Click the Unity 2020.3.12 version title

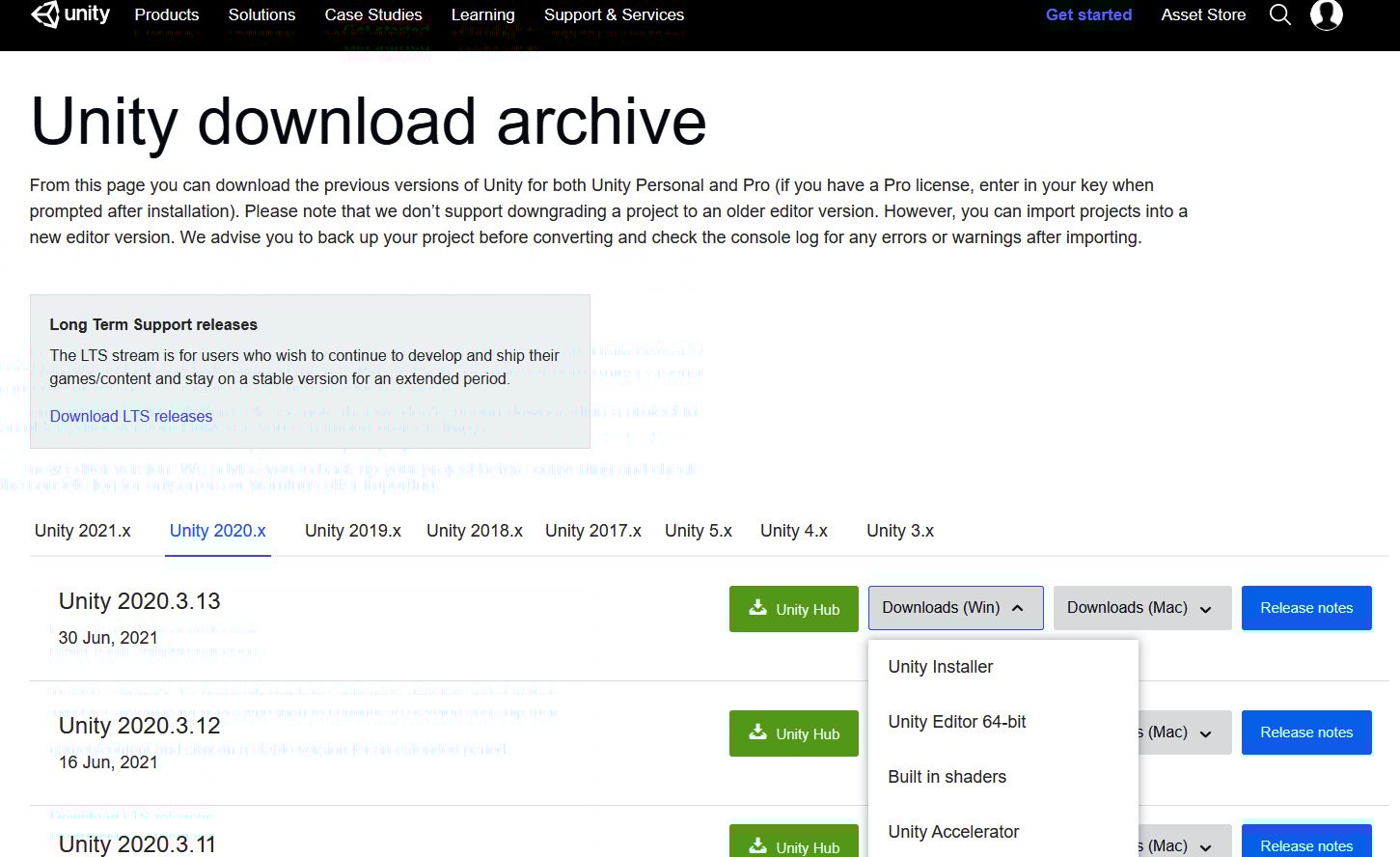(x=140, y=726)
